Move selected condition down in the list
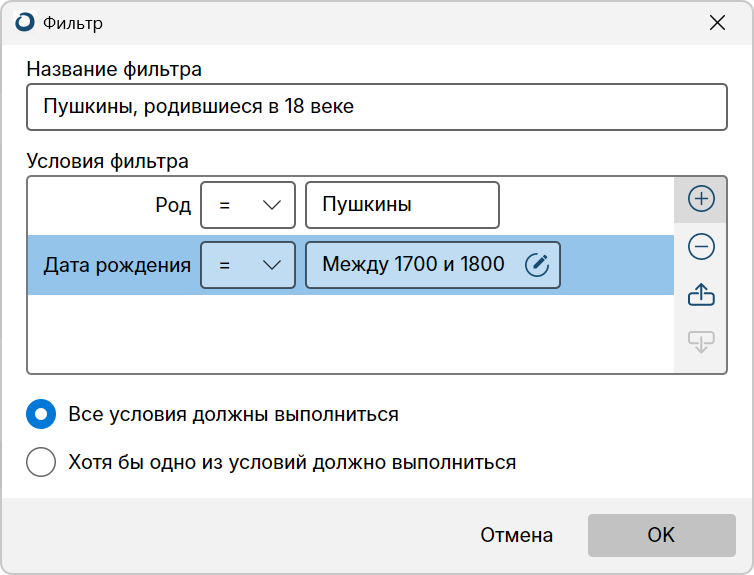This screenshot has width=754, height=575. (701, 341)
